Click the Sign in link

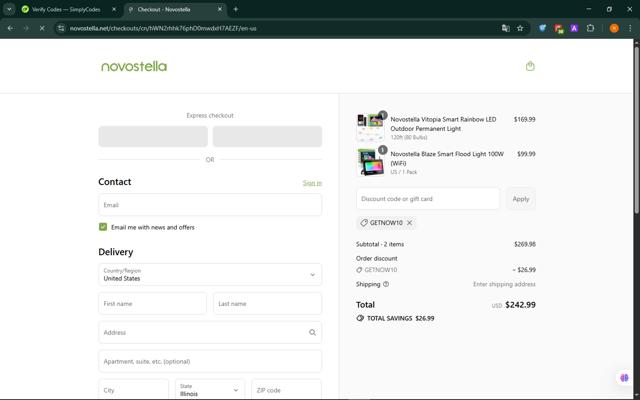click(312, 183)
